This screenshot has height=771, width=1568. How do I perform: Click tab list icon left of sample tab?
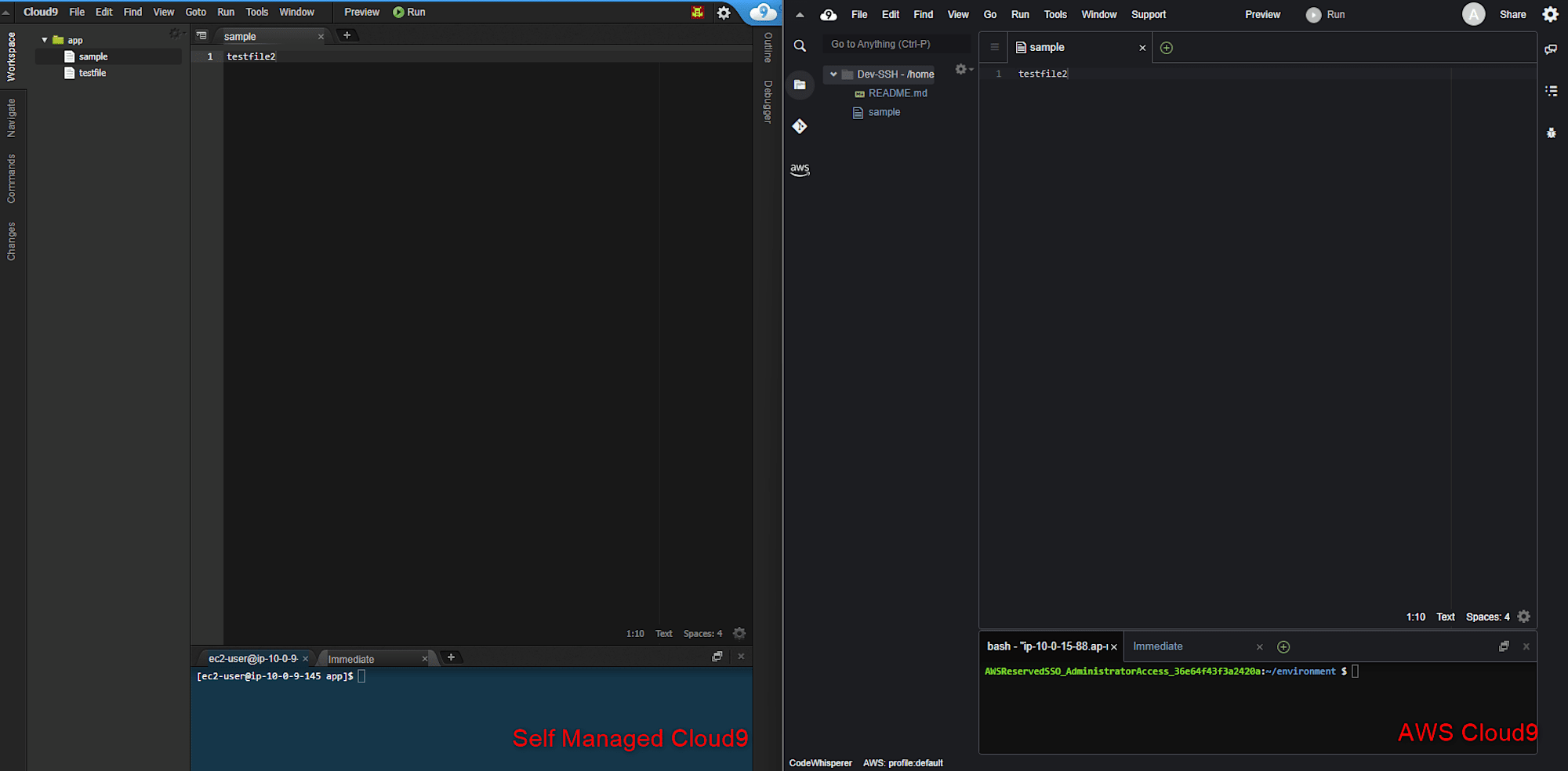[x=201, y=35]
